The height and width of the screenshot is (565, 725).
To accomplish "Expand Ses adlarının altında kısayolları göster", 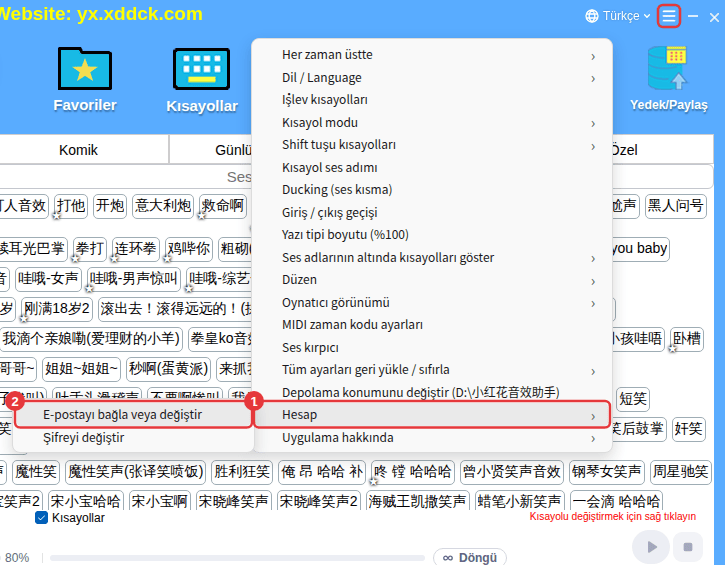I will point(432,258).
